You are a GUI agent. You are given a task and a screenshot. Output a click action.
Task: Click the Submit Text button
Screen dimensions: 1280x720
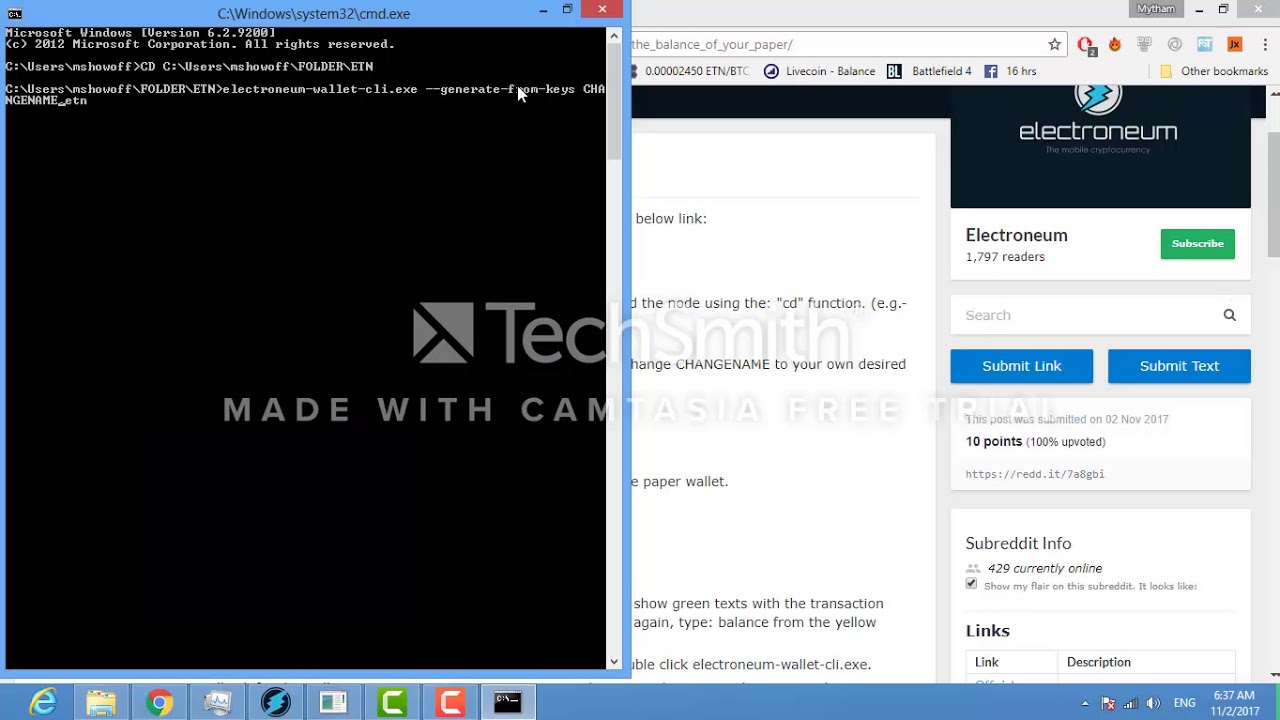point(1179,366)
